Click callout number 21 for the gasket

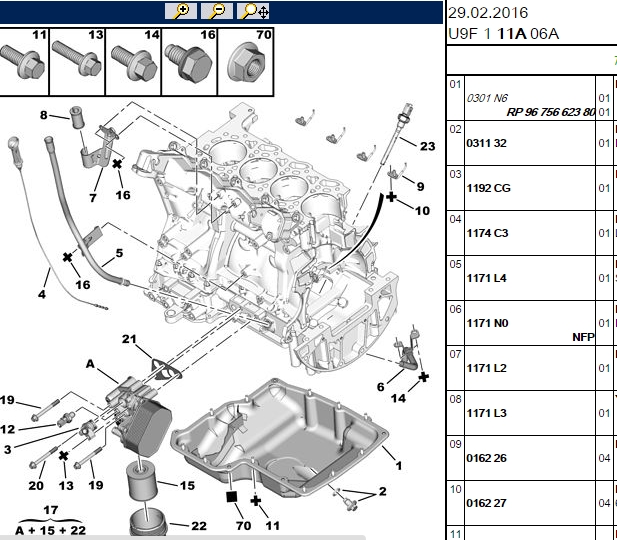pyautogui.click(x=129, y=339)
